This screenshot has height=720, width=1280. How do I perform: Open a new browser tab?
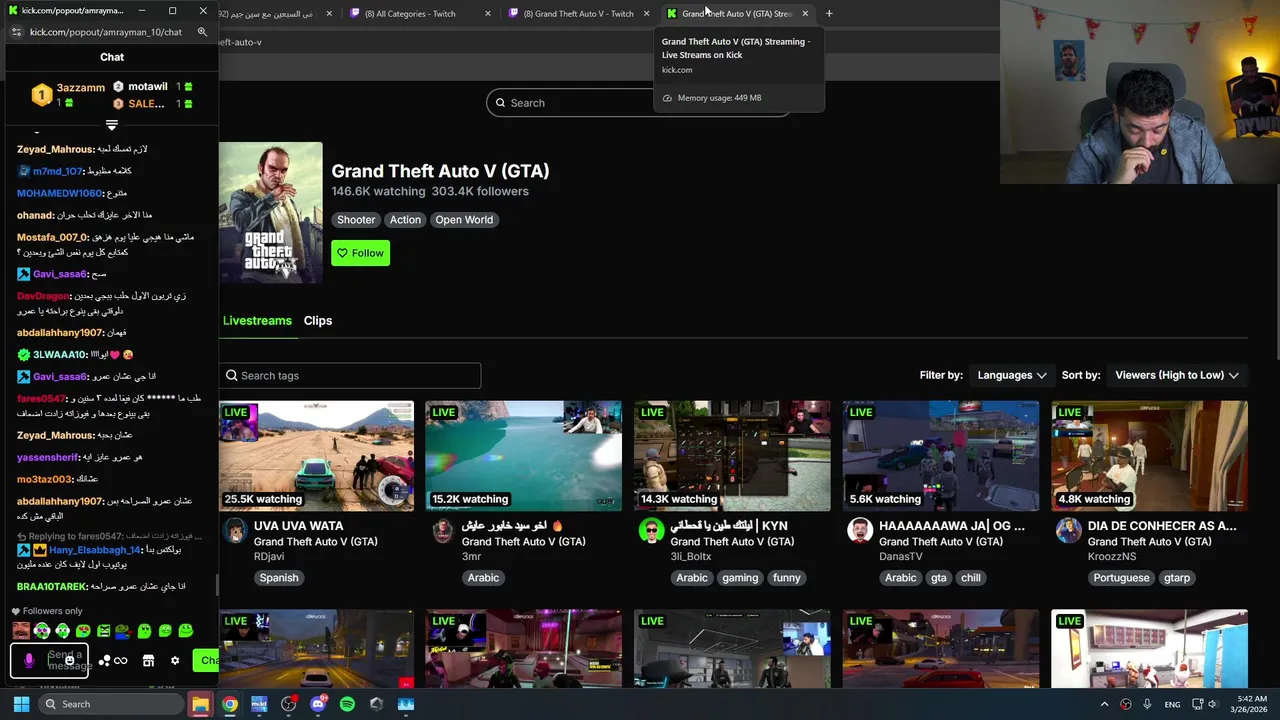click(829, 14)
